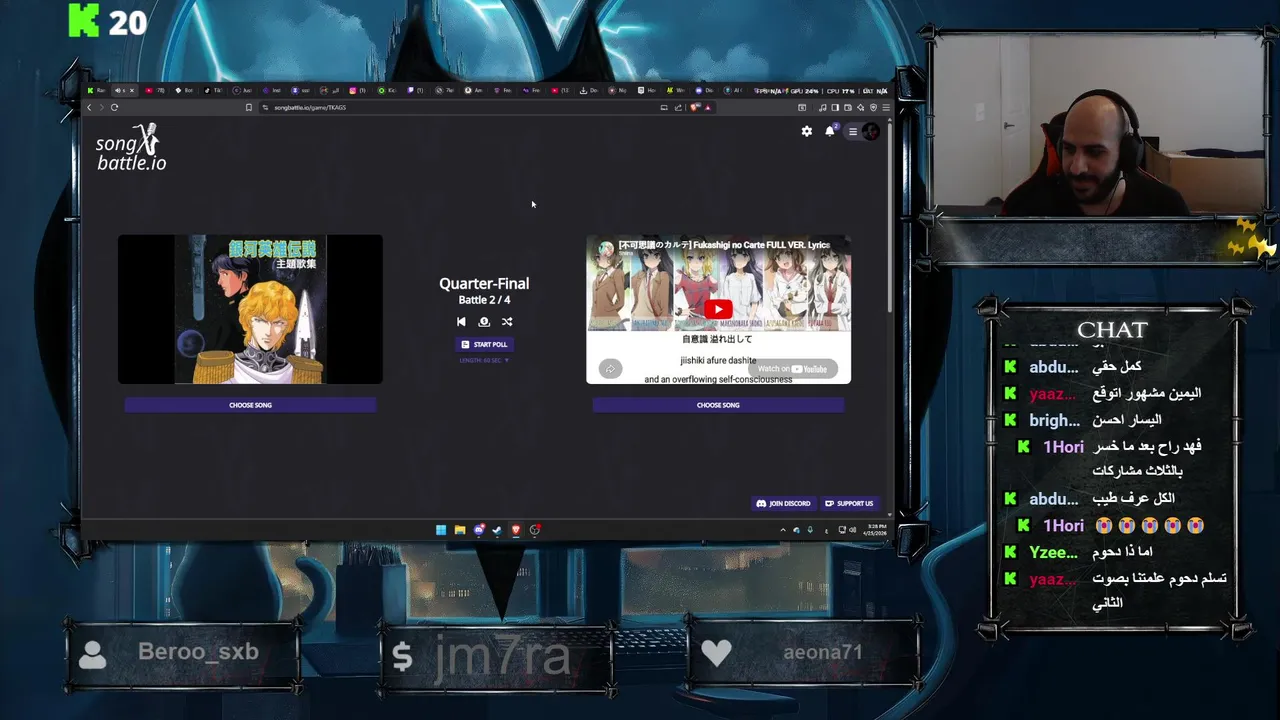This screenshot has height=720, width=1280.
Task: Click the Beroo_sxb follower label
Action: point(198,652)
